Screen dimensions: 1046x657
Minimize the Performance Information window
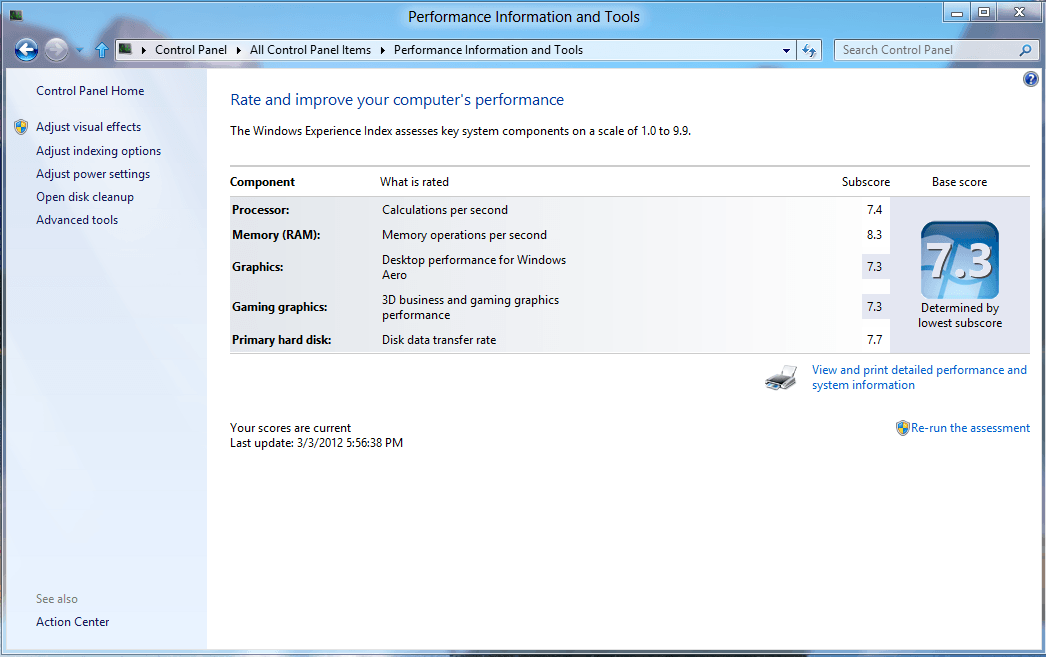958,12
